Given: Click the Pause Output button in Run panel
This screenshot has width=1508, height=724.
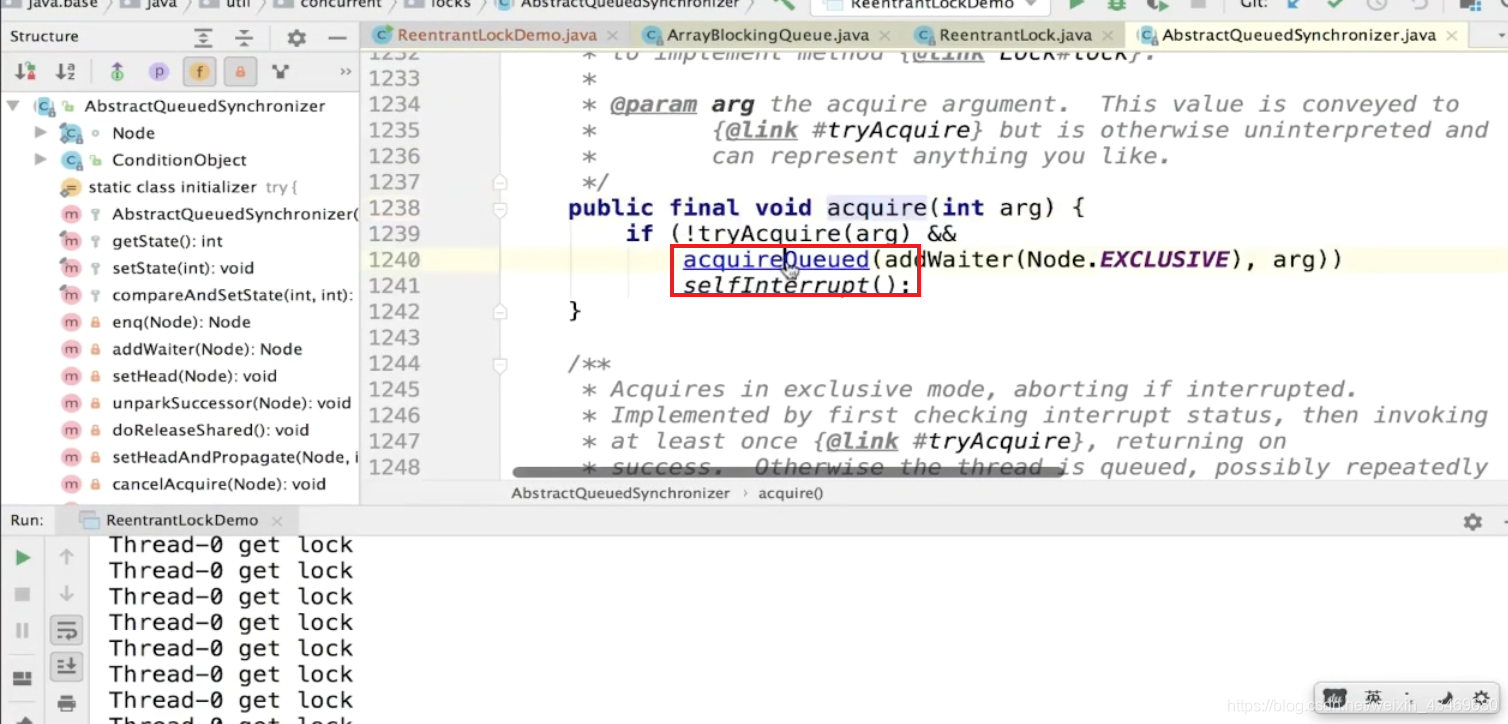Looking at the screenshot, I should (x=22, y=630).
